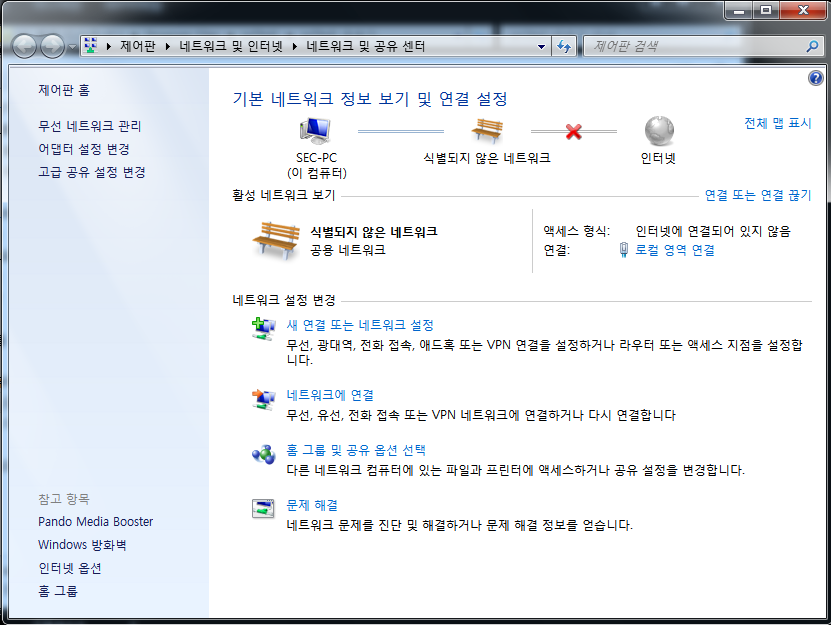Open 제어판 홈 in the left pane
The image size is (831, 625).
pyautogui.click(x=64, y=90)
